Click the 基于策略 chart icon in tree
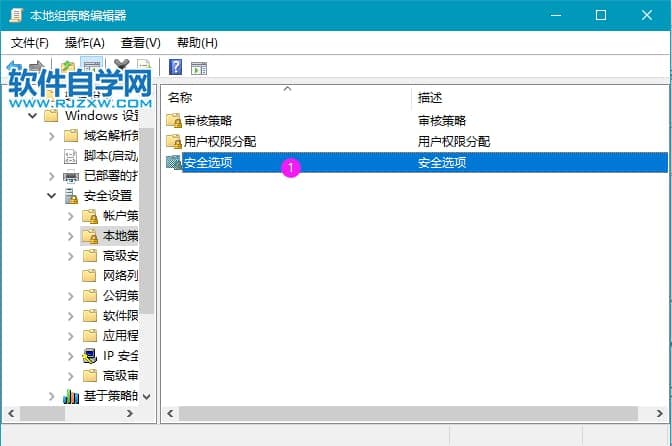Image resolution: width=672 pixels, height=446 pixels. click(71, 396)
